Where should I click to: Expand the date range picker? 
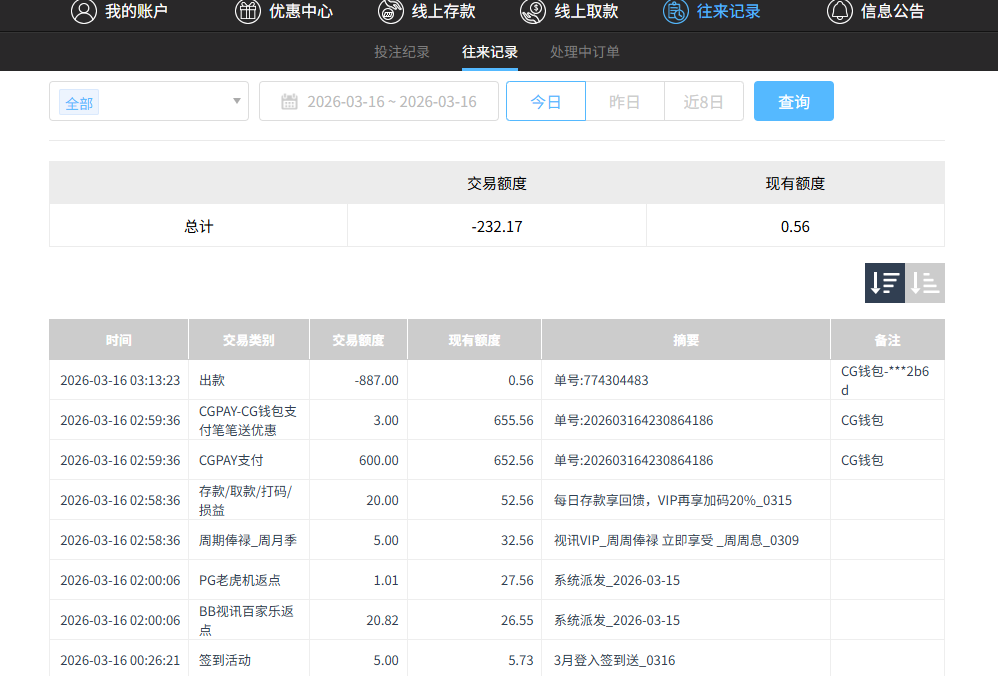click(x=378, y=100)
